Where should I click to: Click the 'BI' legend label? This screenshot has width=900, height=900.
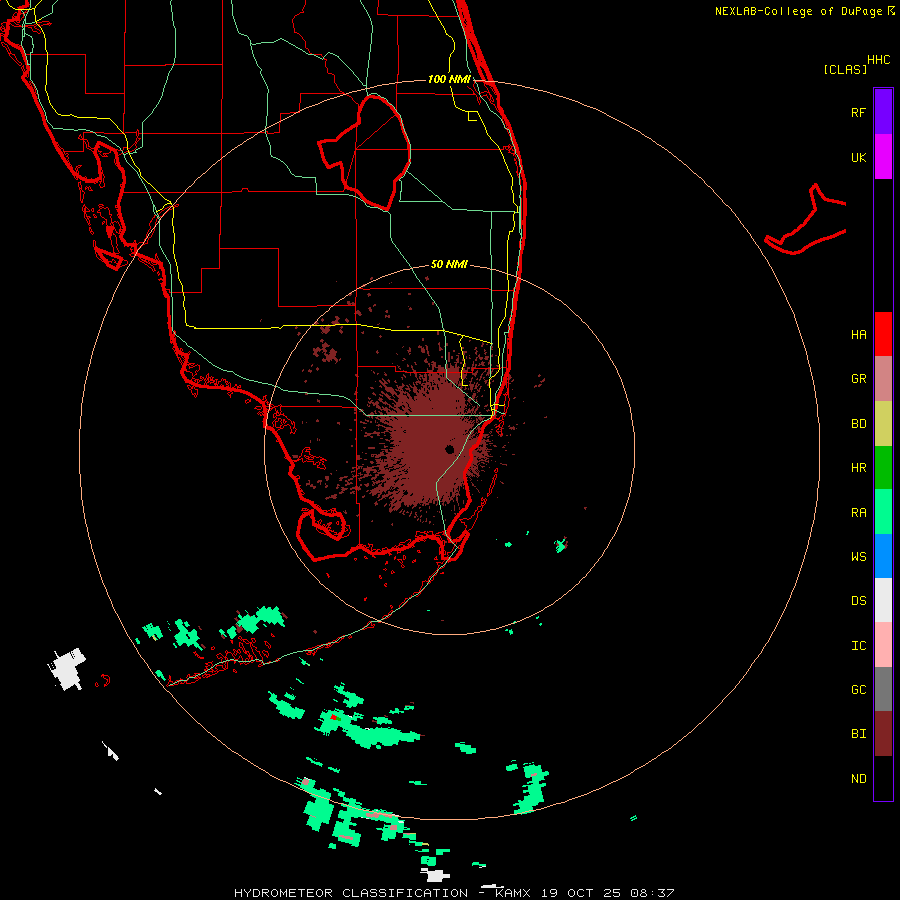858,734
